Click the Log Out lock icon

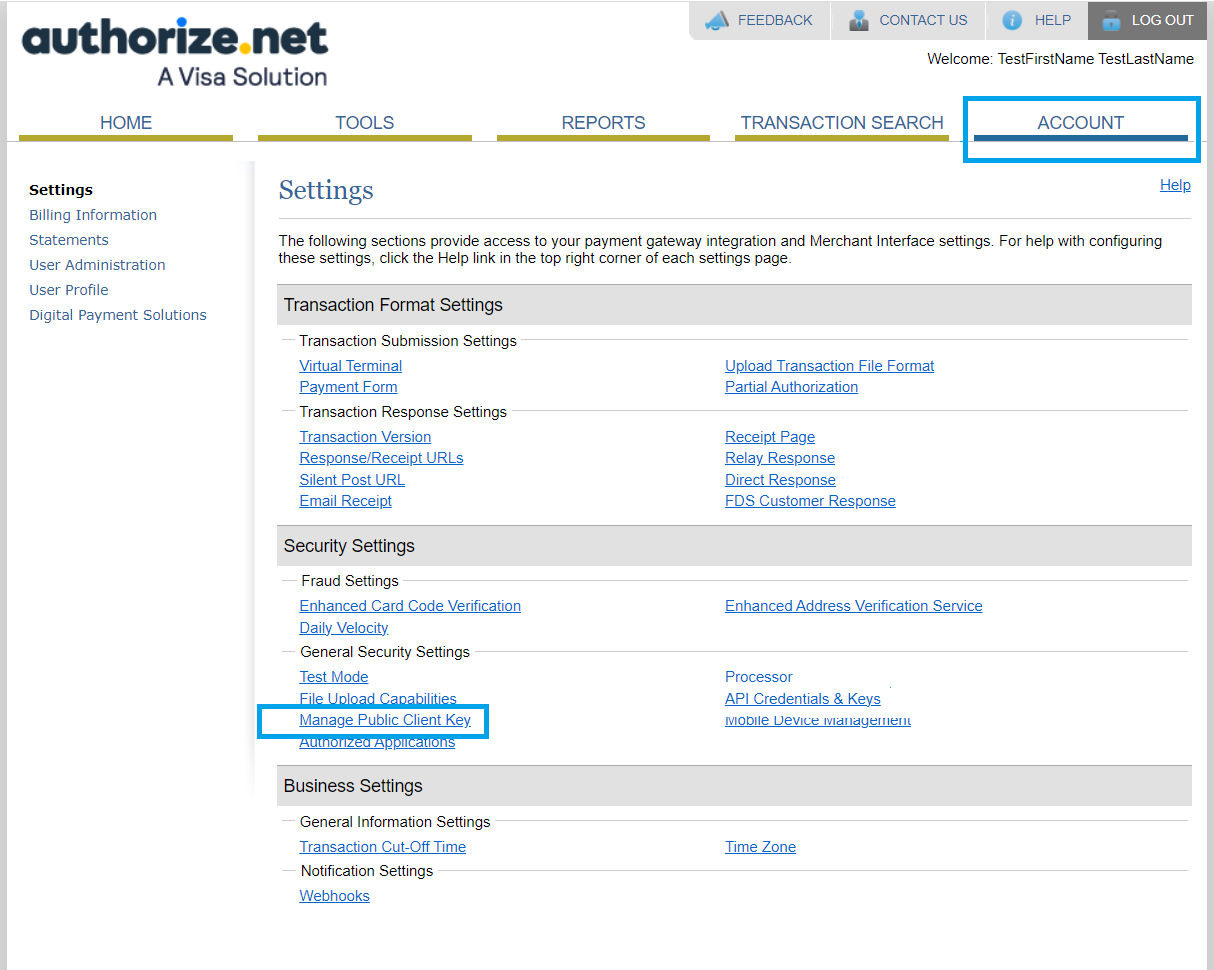pyautogui.click(x=1111, y=20)
